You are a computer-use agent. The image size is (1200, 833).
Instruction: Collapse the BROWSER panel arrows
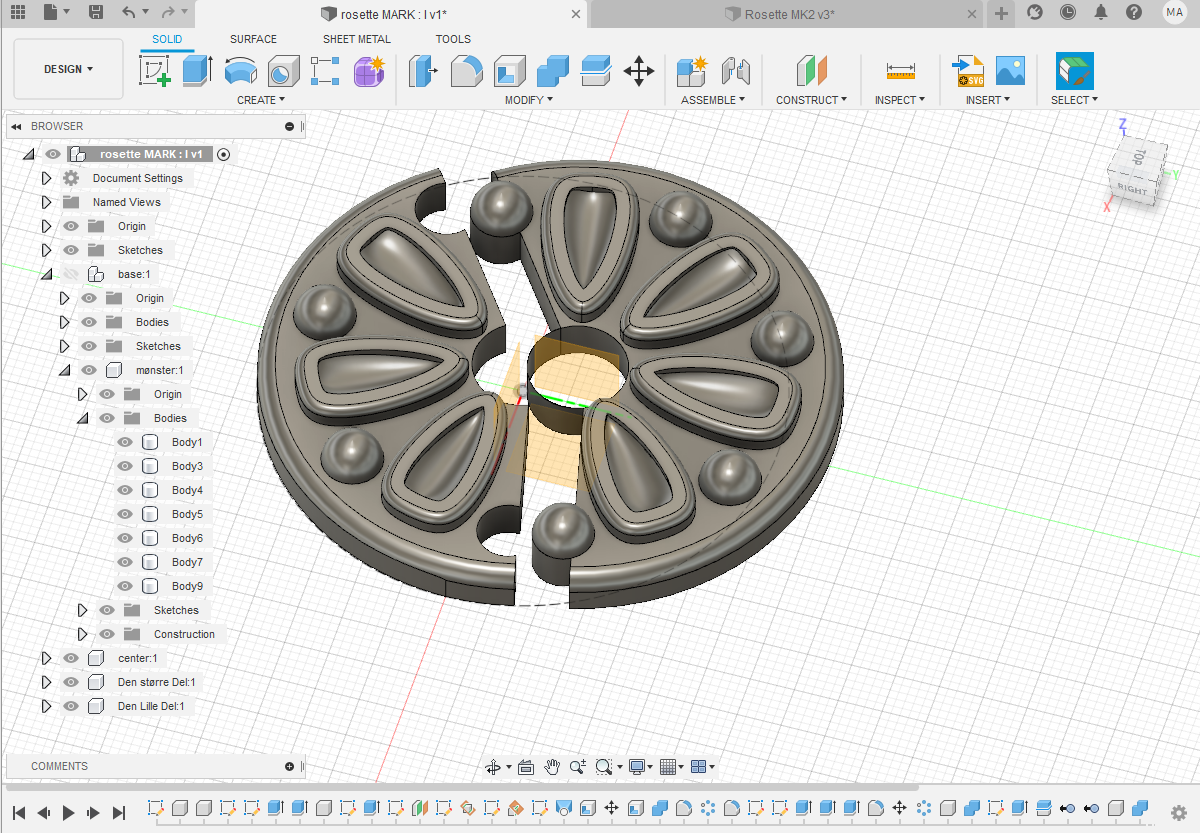[17, 126]
